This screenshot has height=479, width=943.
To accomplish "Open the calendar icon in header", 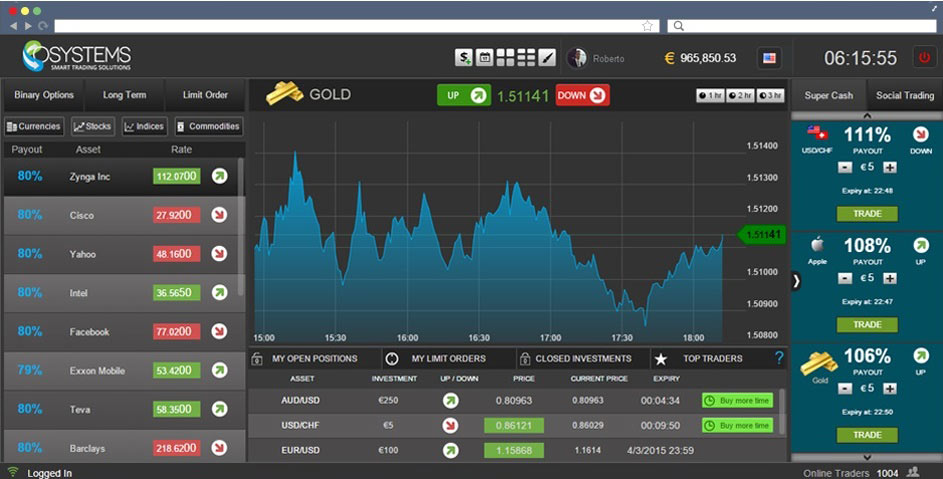I will pyautogui.click(x=484, y=58).
